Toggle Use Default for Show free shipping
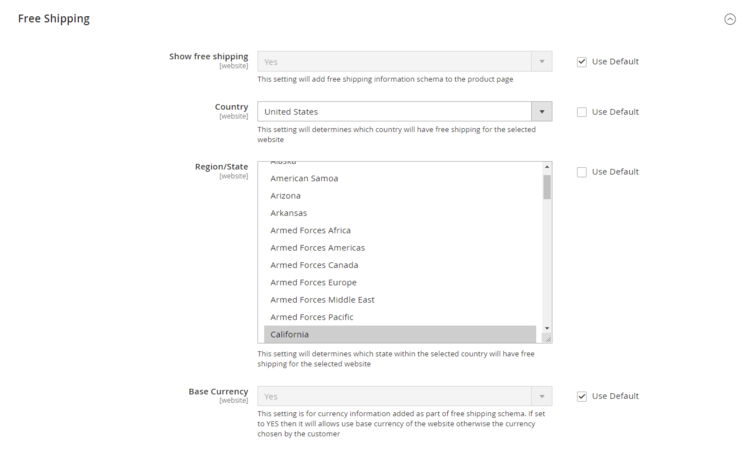The height and width of the screenshot is (452, 750). (582, 62)
